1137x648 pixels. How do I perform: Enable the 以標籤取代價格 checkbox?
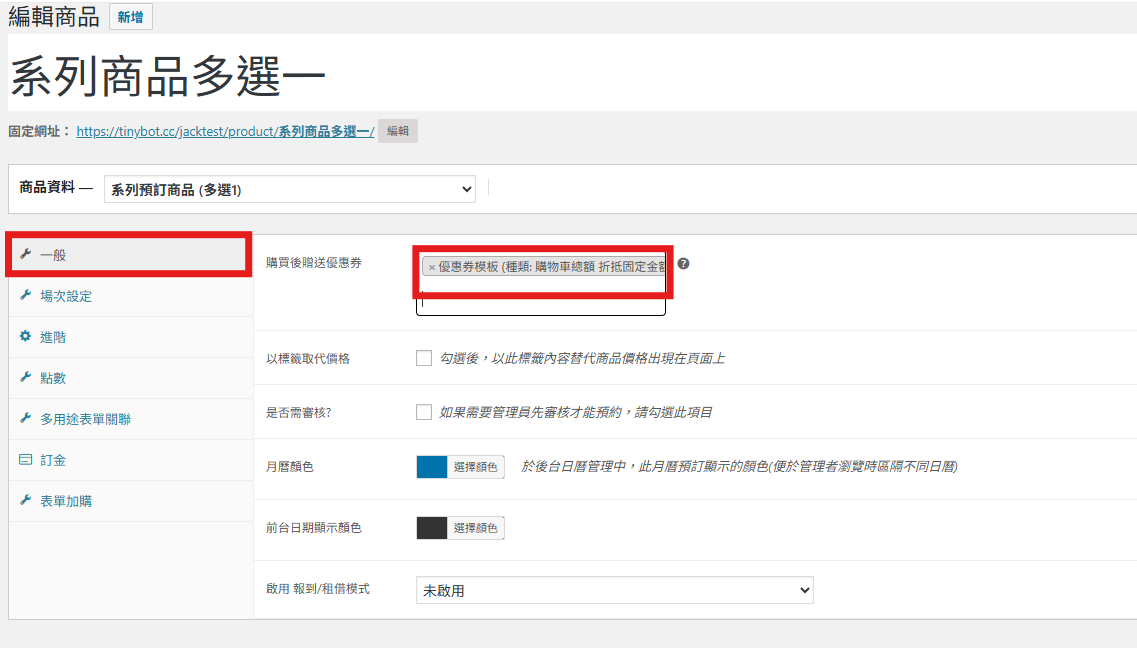coord(424,358)
